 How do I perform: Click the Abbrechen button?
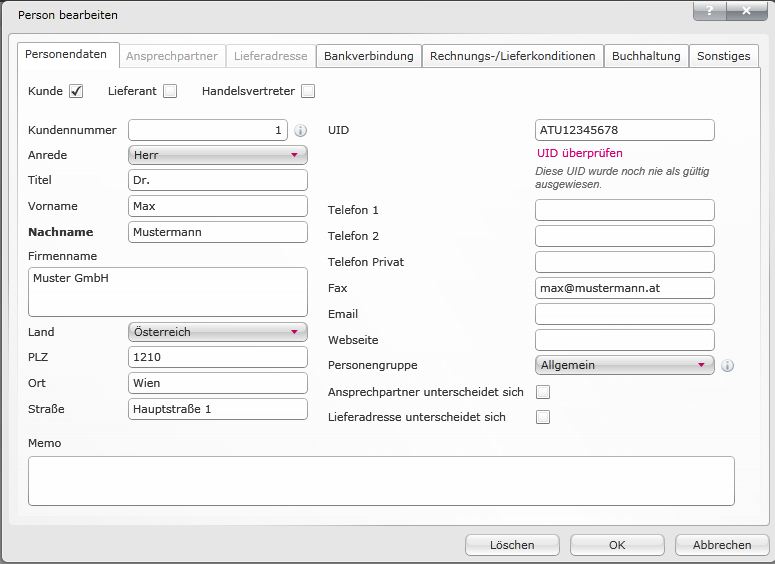[x=721, y=545]
